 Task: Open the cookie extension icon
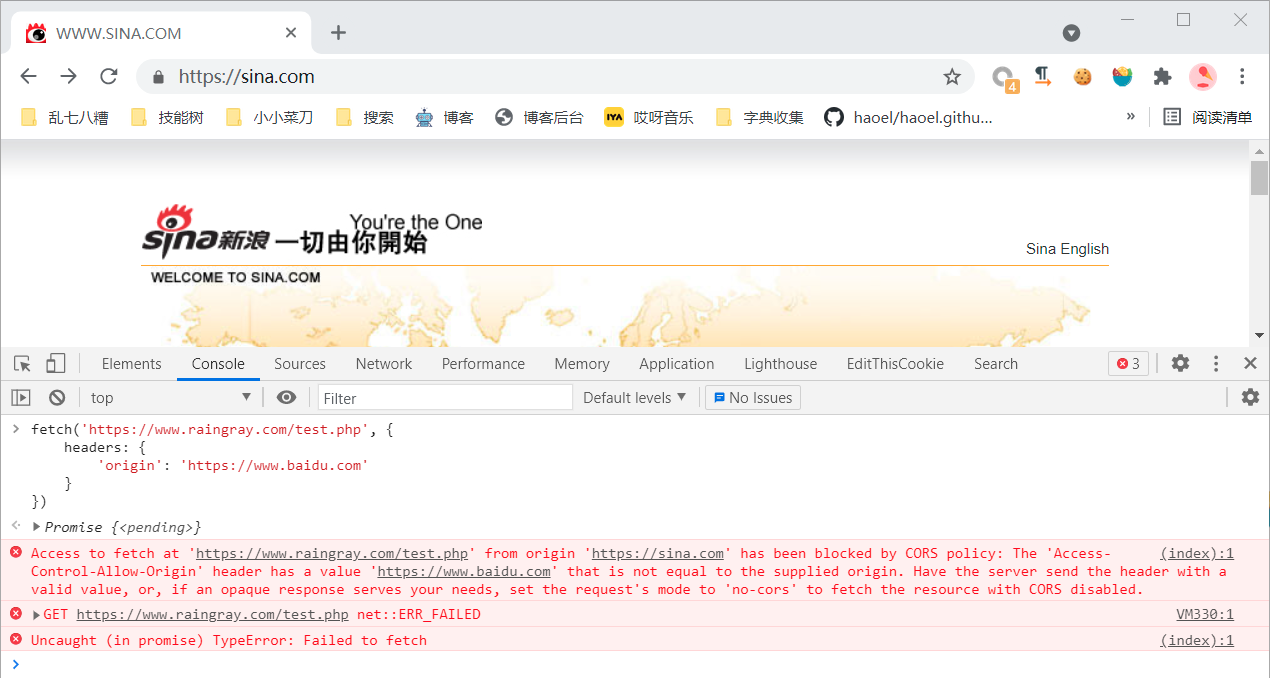(1083, 76)
